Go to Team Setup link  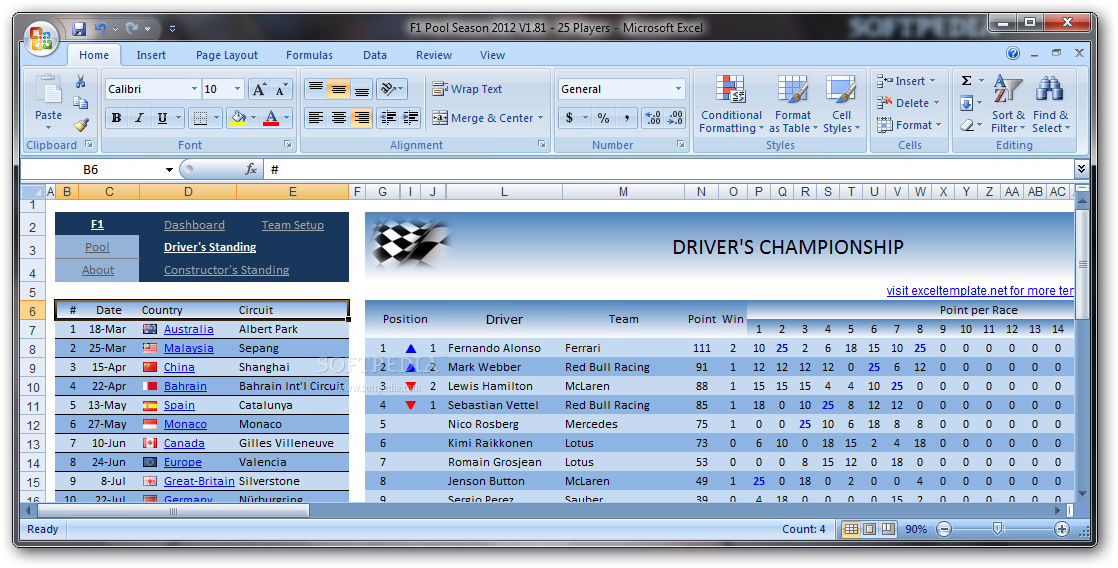click(x=292, y=224)
